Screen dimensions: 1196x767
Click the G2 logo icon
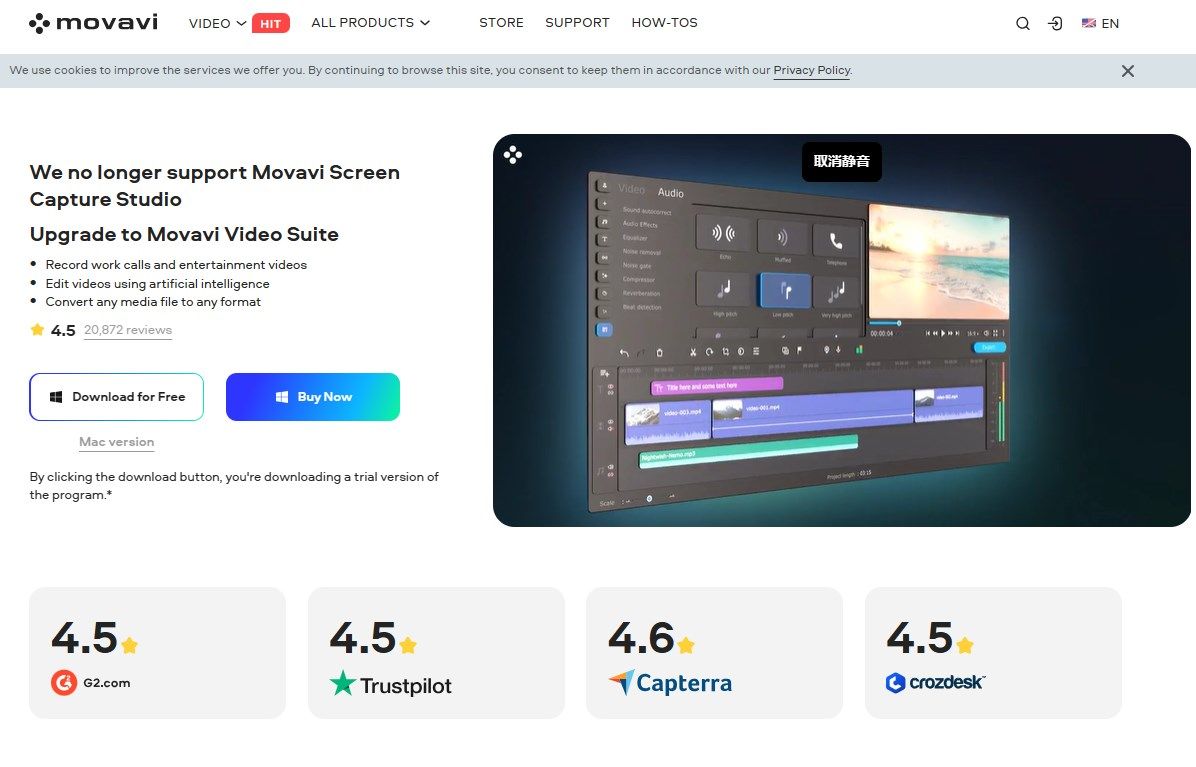pyautogui.click(x=64, y=682)
